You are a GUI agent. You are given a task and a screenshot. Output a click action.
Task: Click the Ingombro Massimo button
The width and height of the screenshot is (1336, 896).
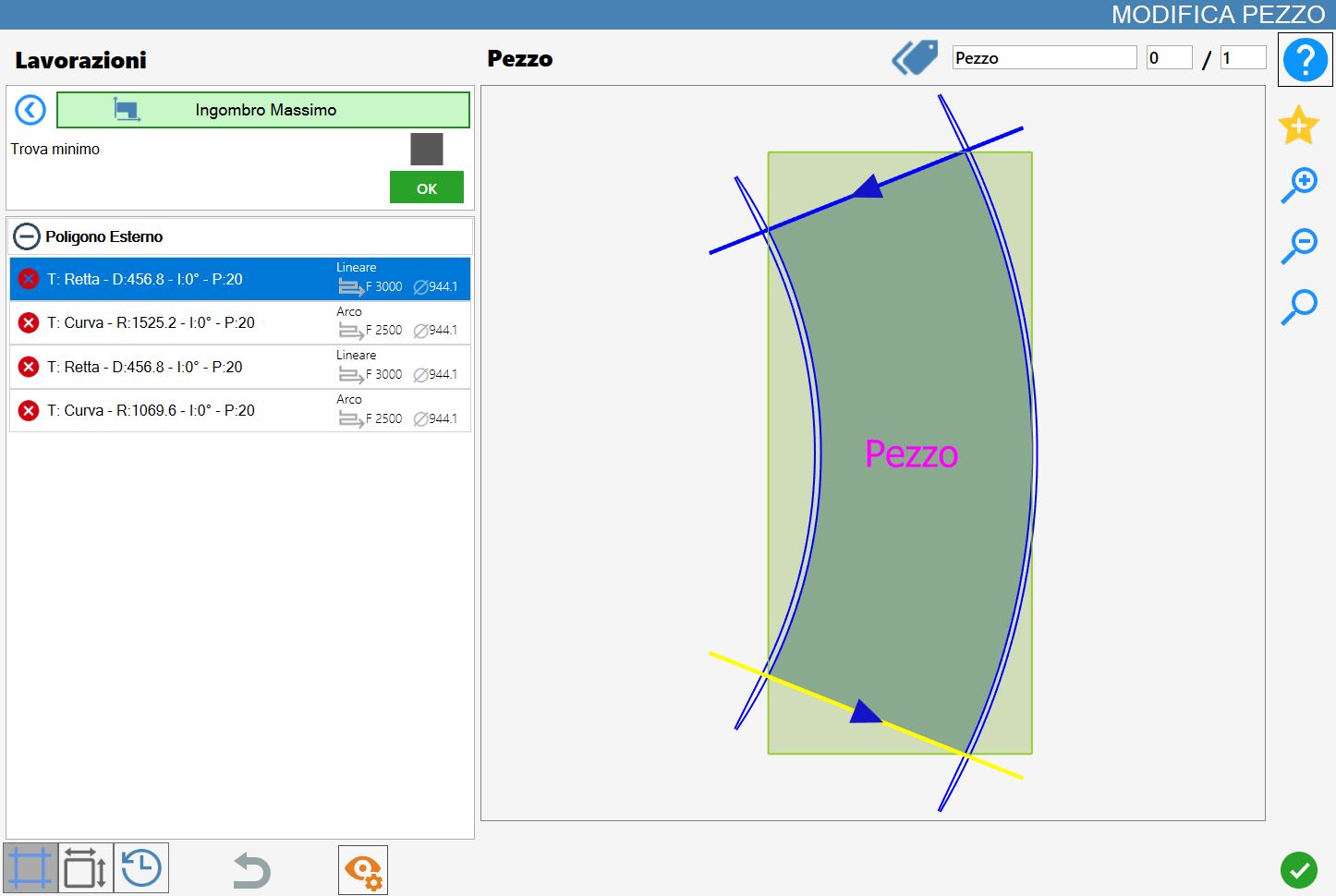[263, 110]
